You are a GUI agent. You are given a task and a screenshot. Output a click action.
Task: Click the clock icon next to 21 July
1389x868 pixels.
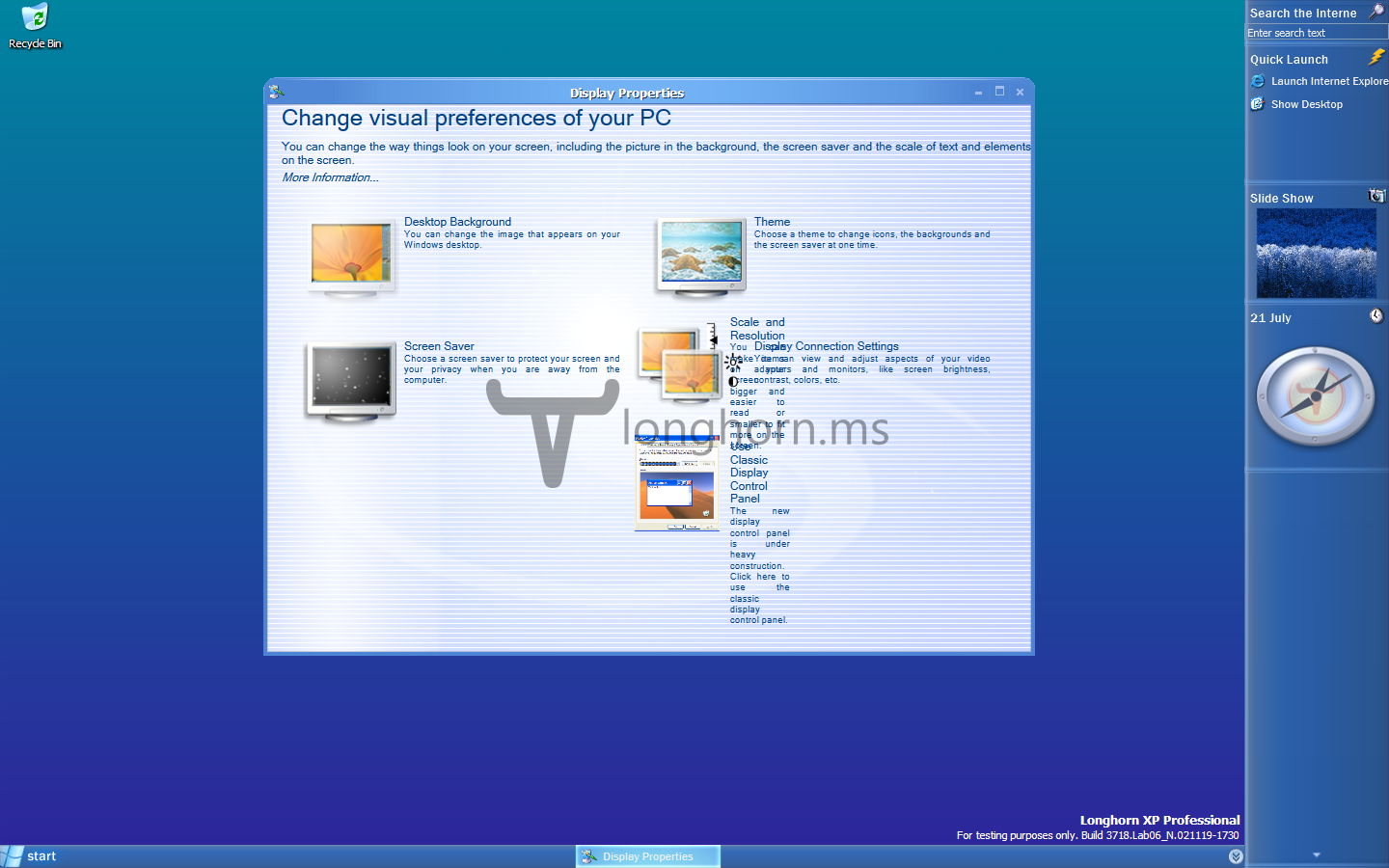coord(1376,316)
